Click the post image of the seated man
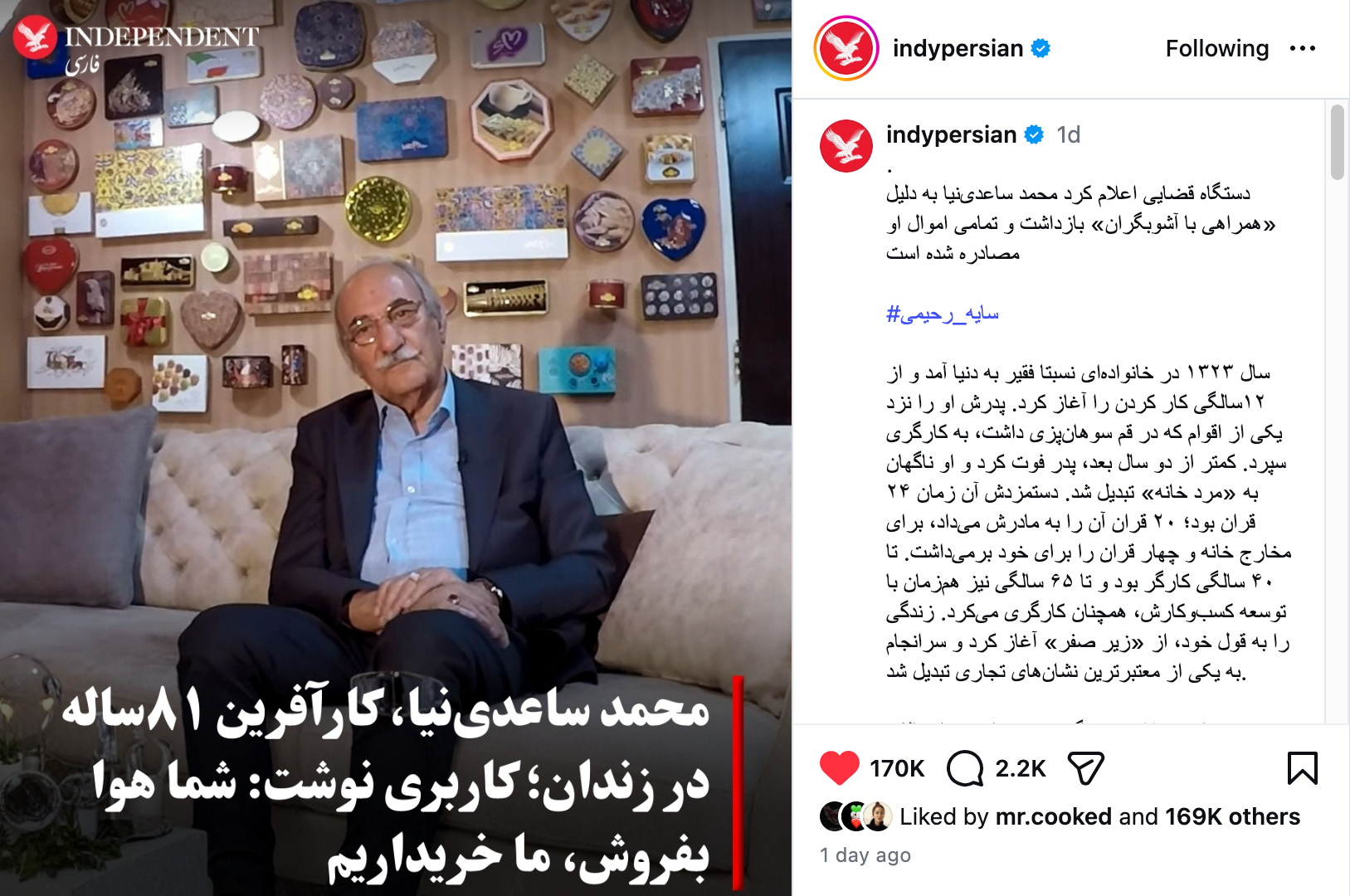 point(396,448)
